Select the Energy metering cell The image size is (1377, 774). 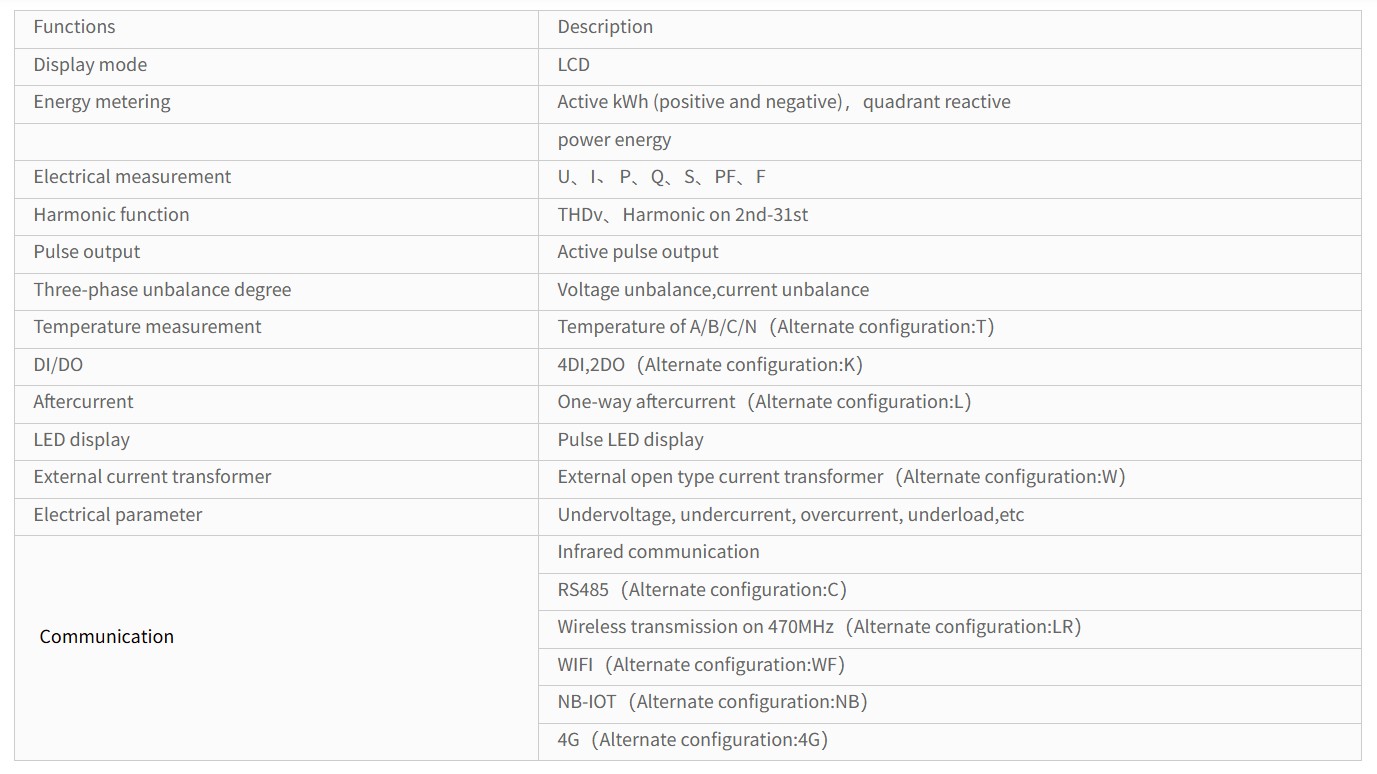pos(276,104)
